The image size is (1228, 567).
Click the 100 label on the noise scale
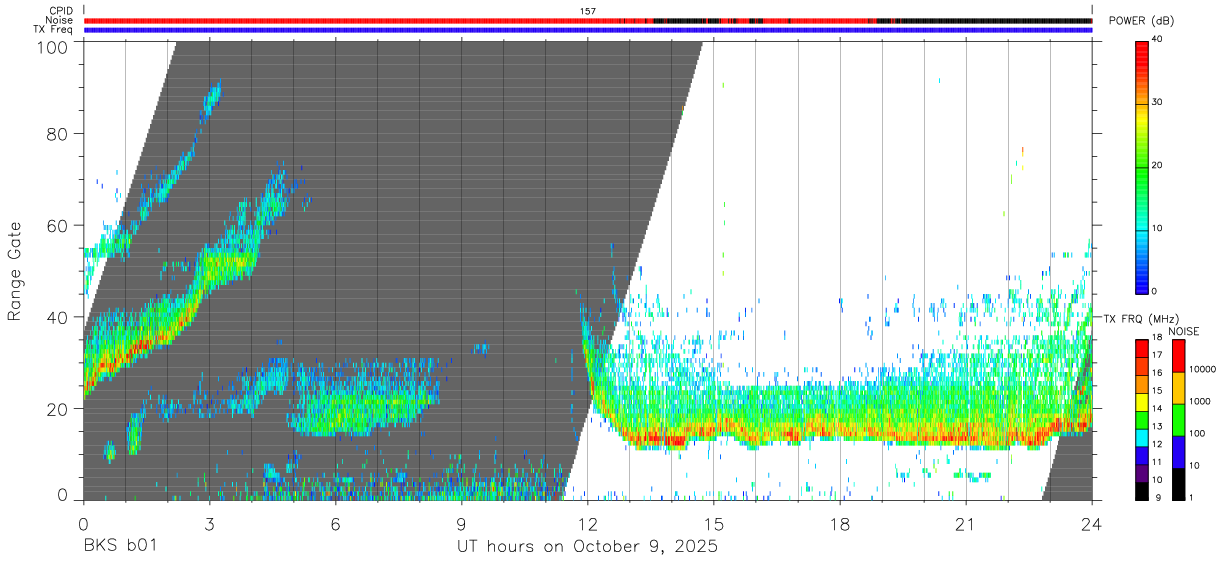click(x=1196, y=432)
